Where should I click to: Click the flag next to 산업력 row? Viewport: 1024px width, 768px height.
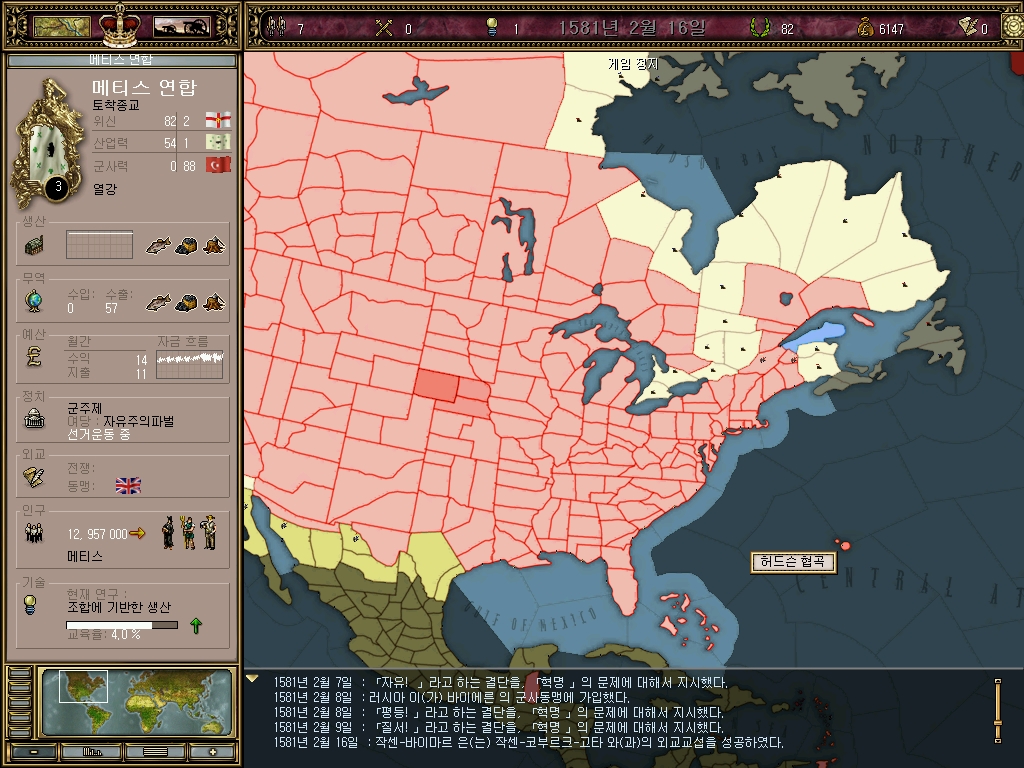pyautogui.click(x=217, y=142)
